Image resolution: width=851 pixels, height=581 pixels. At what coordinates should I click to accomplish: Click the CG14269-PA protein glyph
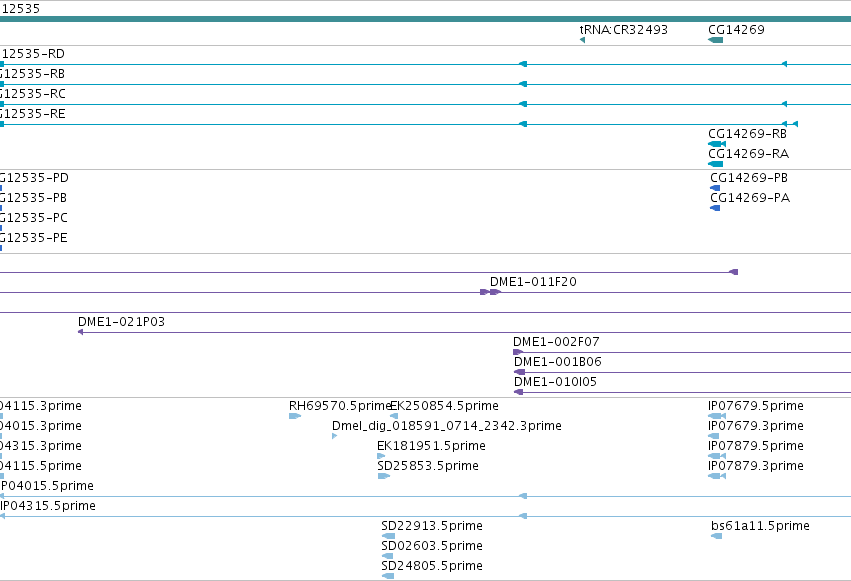click(x=715, y=208)
